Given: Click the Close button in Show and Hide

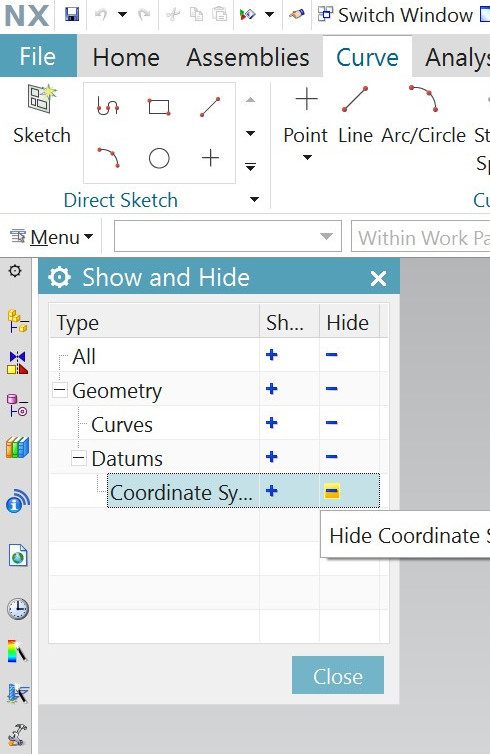Looking at the screenshot, I should [338, 675].
